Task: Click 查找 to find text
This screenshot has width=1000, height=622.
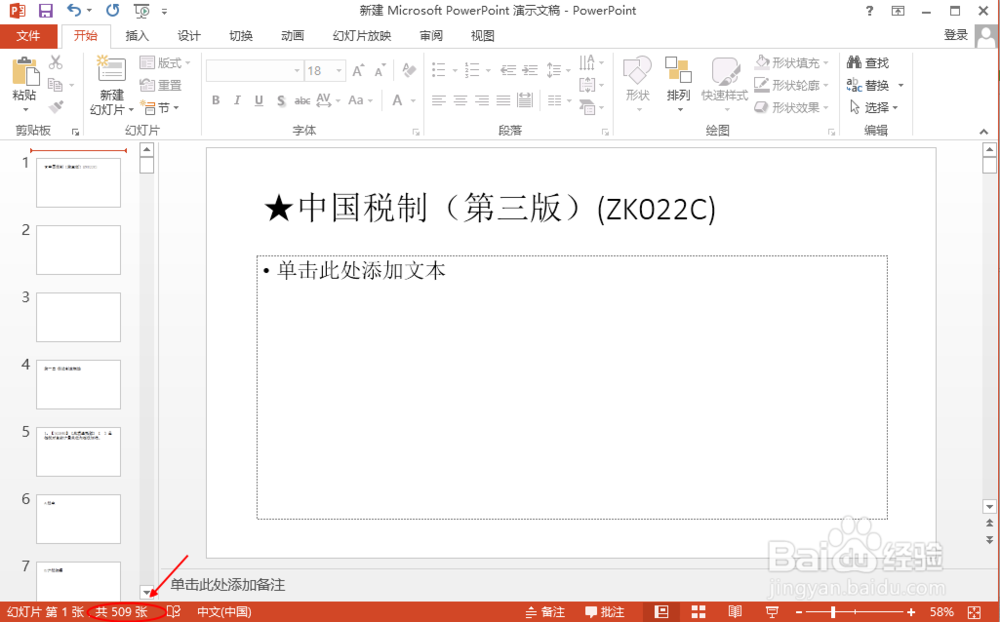Action: click(868, 63)
